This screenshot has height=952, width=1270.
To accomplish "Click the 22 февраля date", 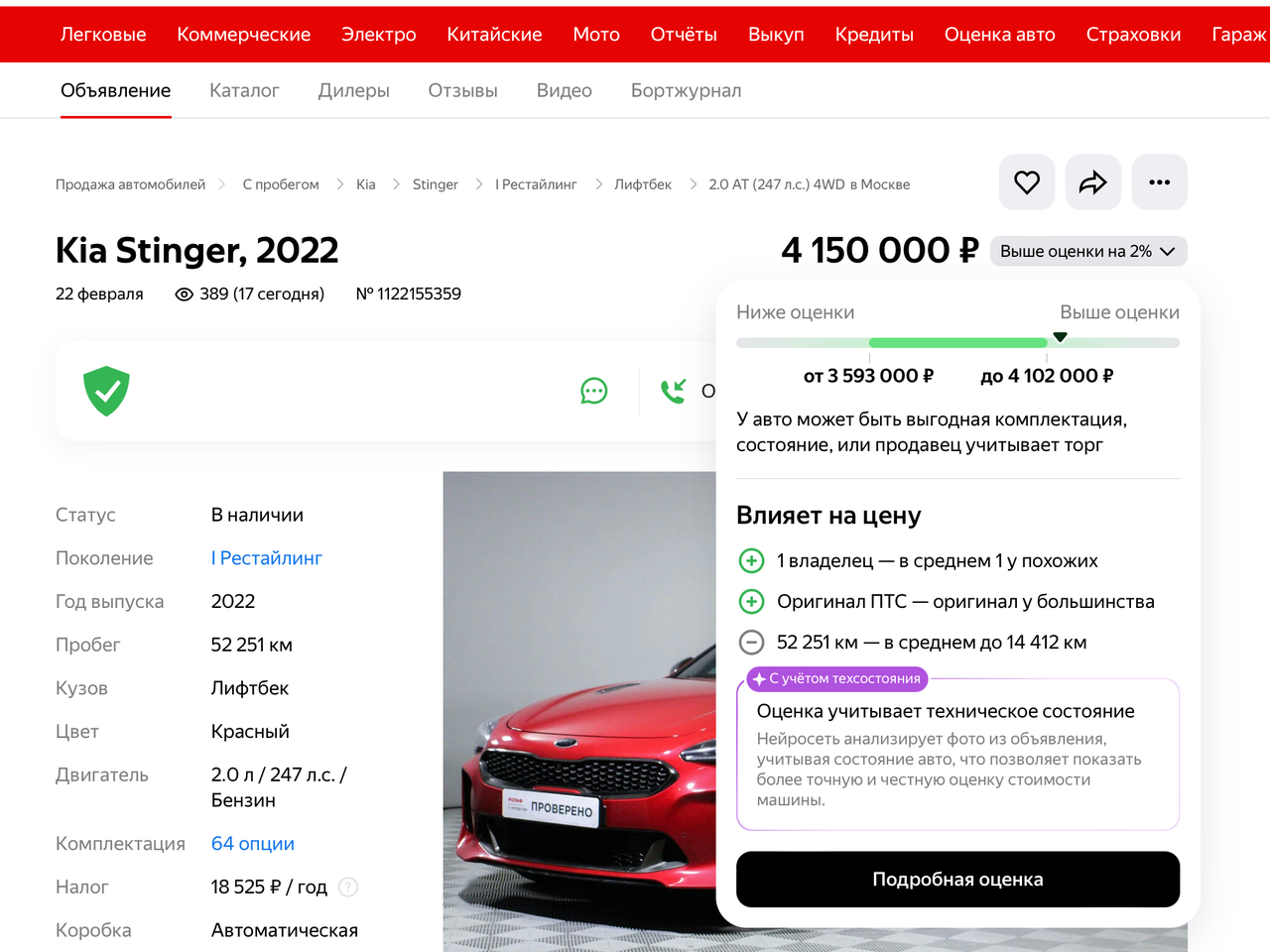I will pos(99,295).
